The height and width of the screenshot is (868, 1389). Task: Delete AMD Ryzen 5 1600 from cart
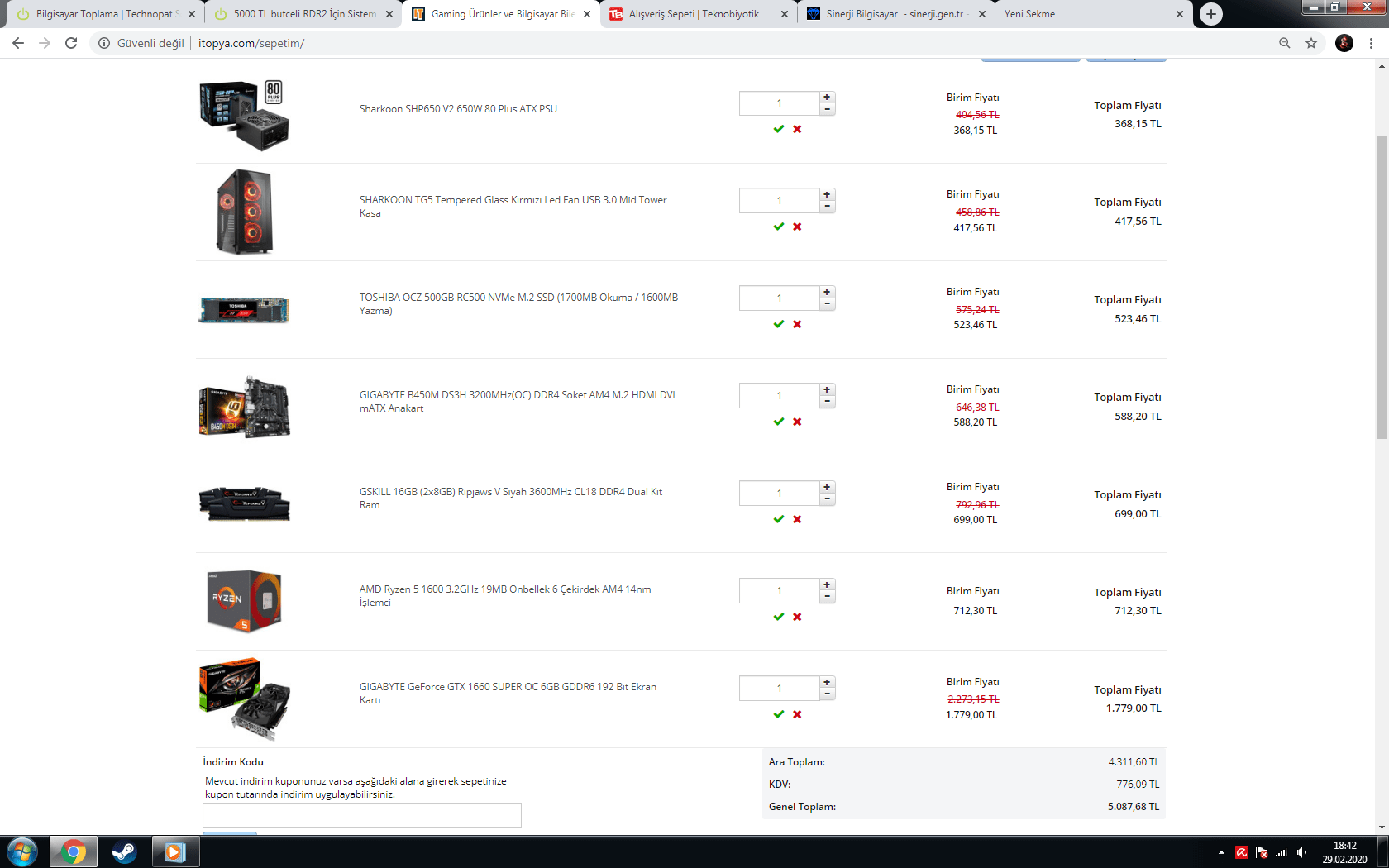point(797,617)
